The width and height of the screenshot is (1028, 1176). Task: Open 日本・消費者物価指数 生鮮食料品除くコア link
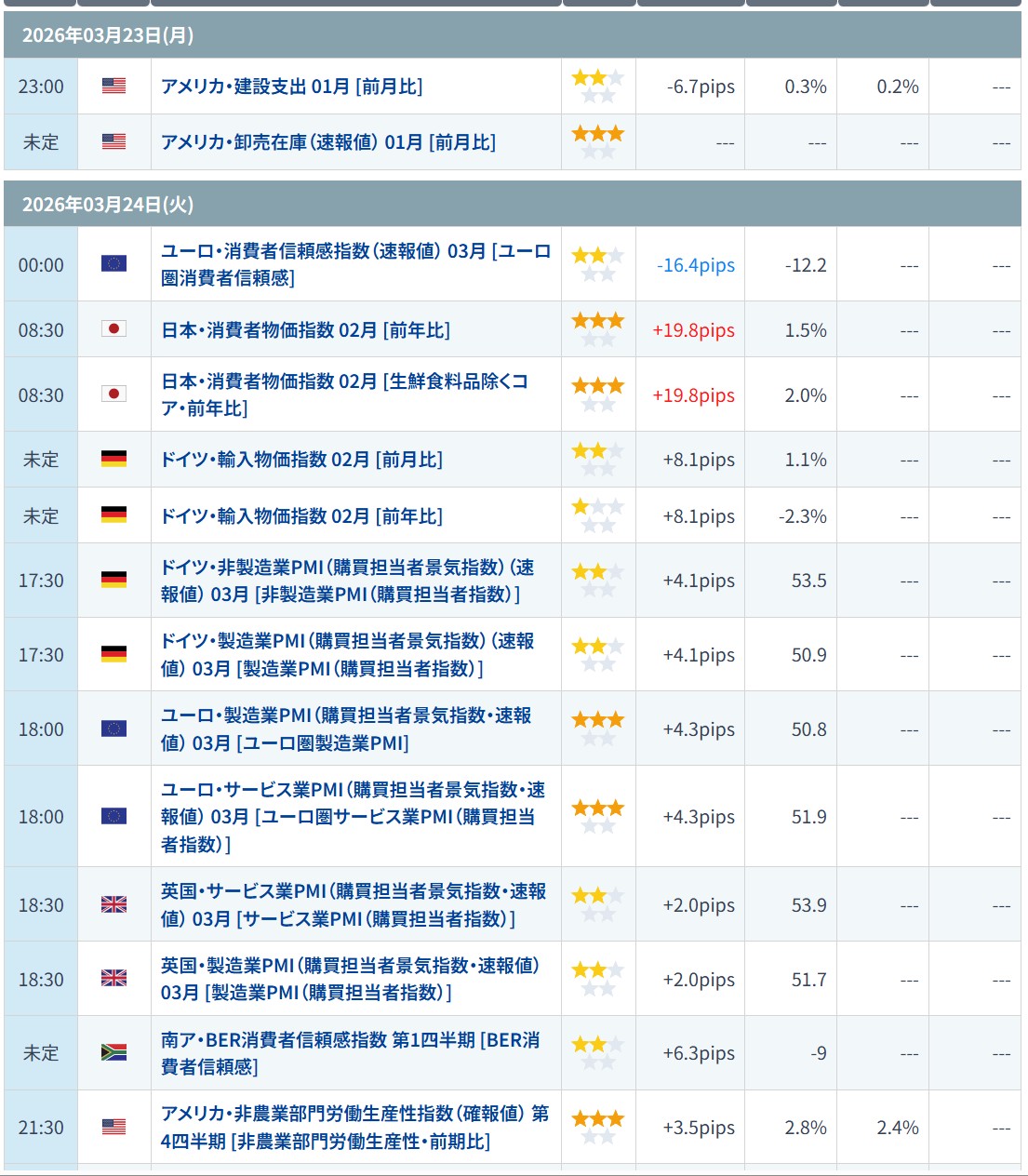pos(344,394)
